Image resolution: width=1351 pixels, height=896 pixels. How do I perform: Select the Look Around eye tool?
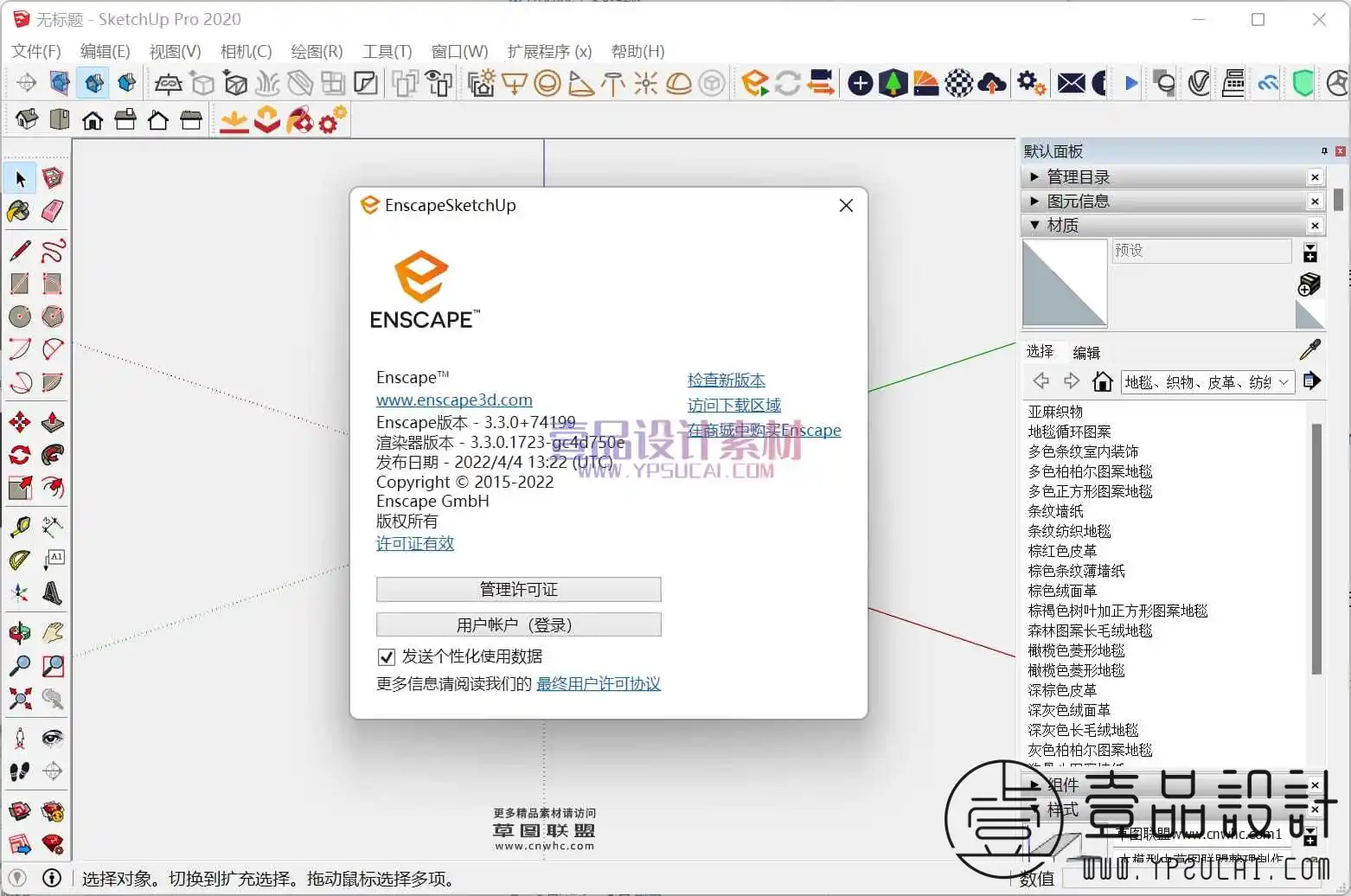53,738
